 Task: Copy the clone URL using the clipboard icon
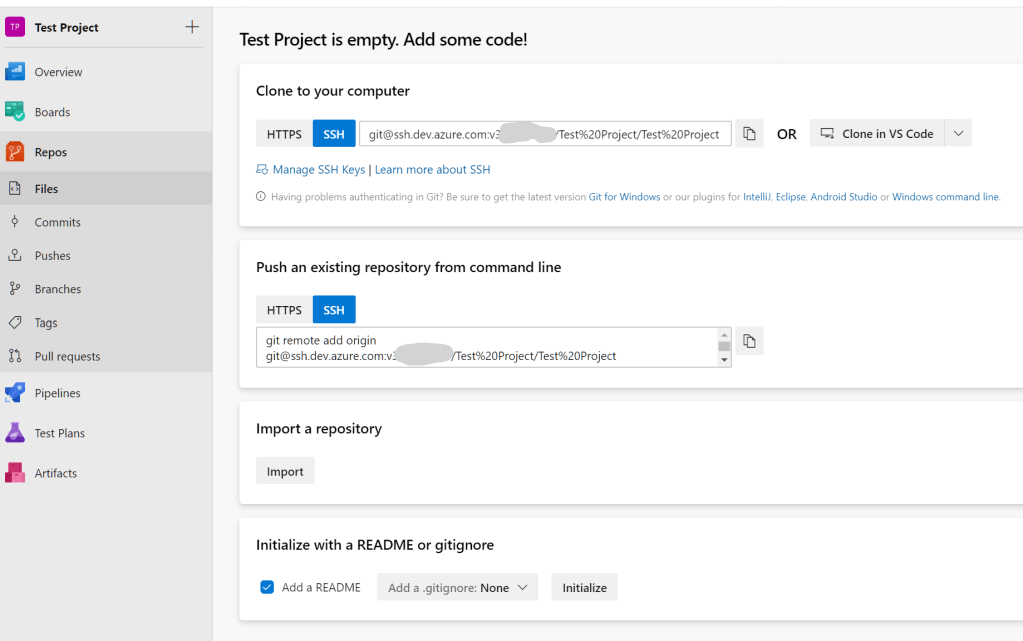(x=749, y=132)
